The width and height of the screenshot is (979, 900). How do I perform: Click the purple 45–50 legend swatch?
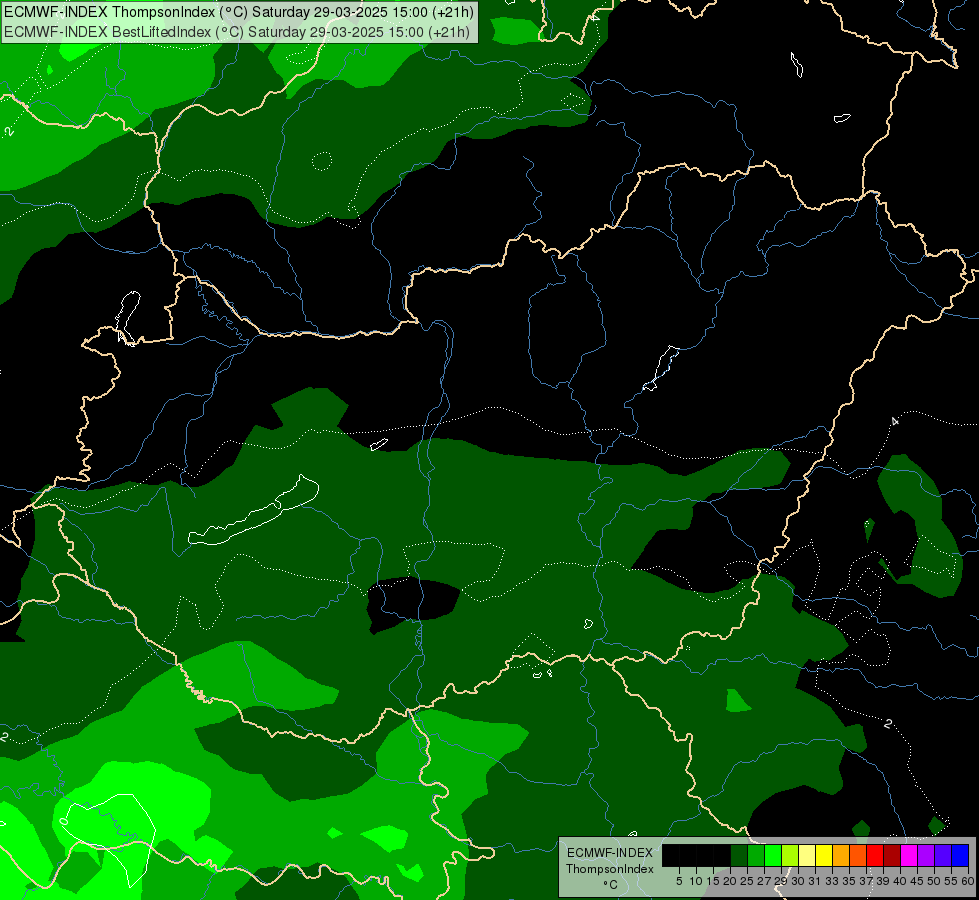tap(926, 855)
